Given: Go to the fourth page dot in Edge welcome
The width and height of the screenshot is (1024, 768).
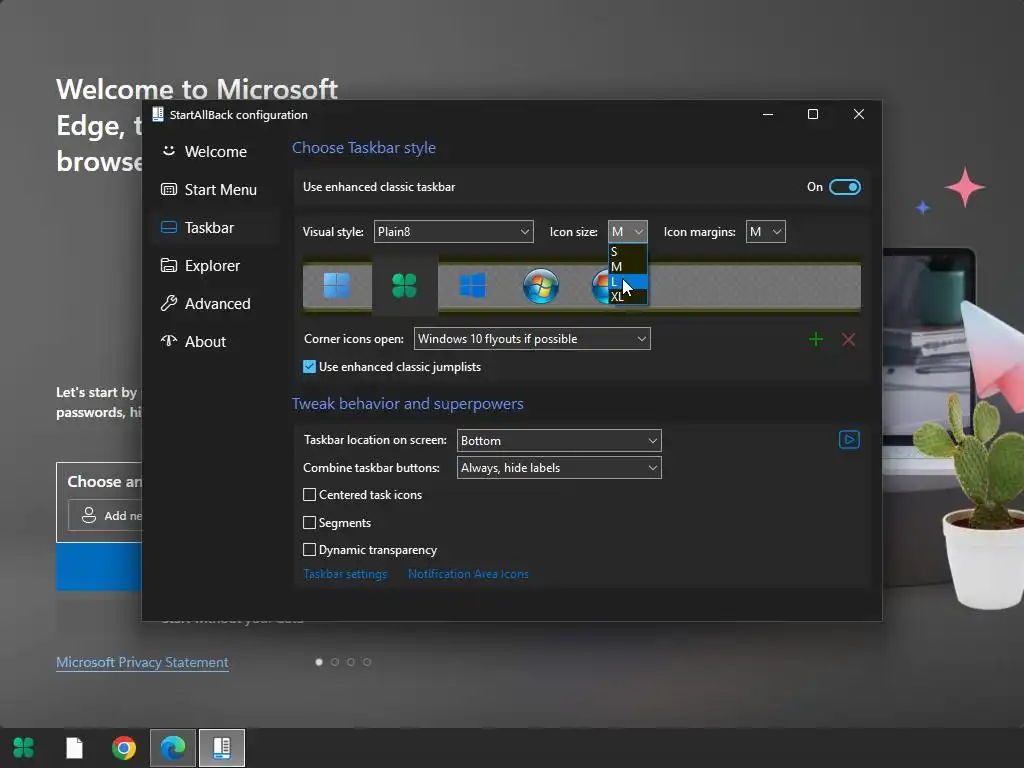Looking at the screenshot, I should (367, 662).
